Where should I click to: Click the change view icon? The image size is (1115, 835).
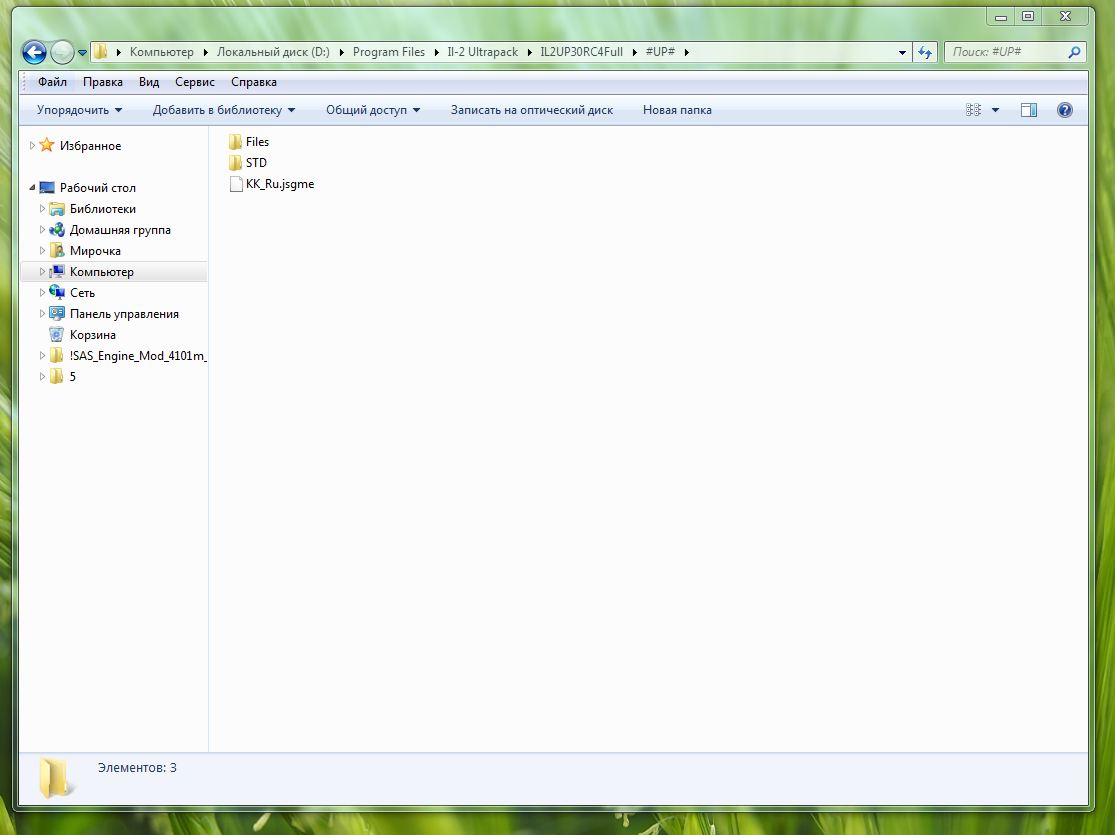[x=973, y=110]
